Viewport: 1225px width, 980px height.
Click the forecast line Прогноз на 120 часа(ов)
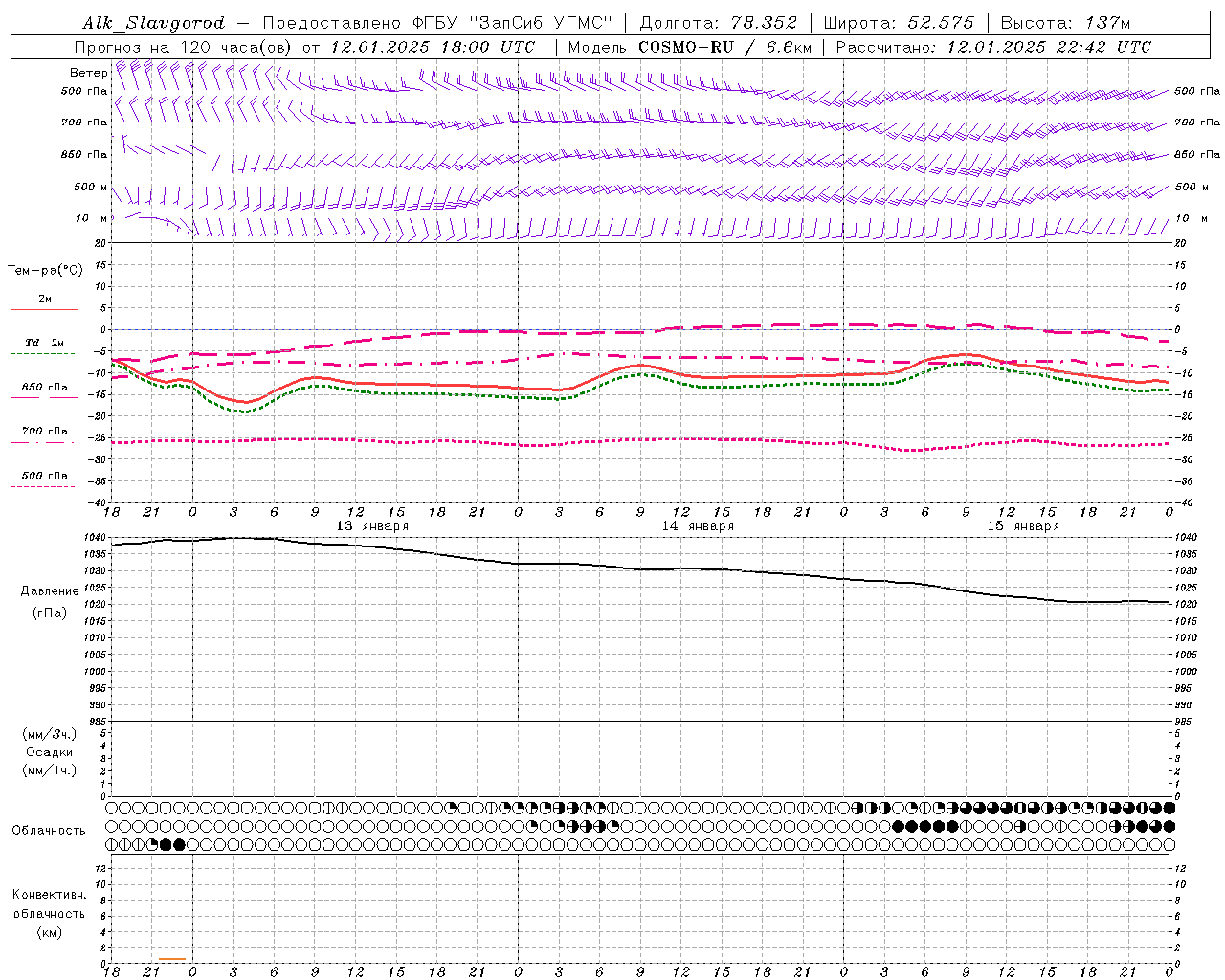click(184, 47)
